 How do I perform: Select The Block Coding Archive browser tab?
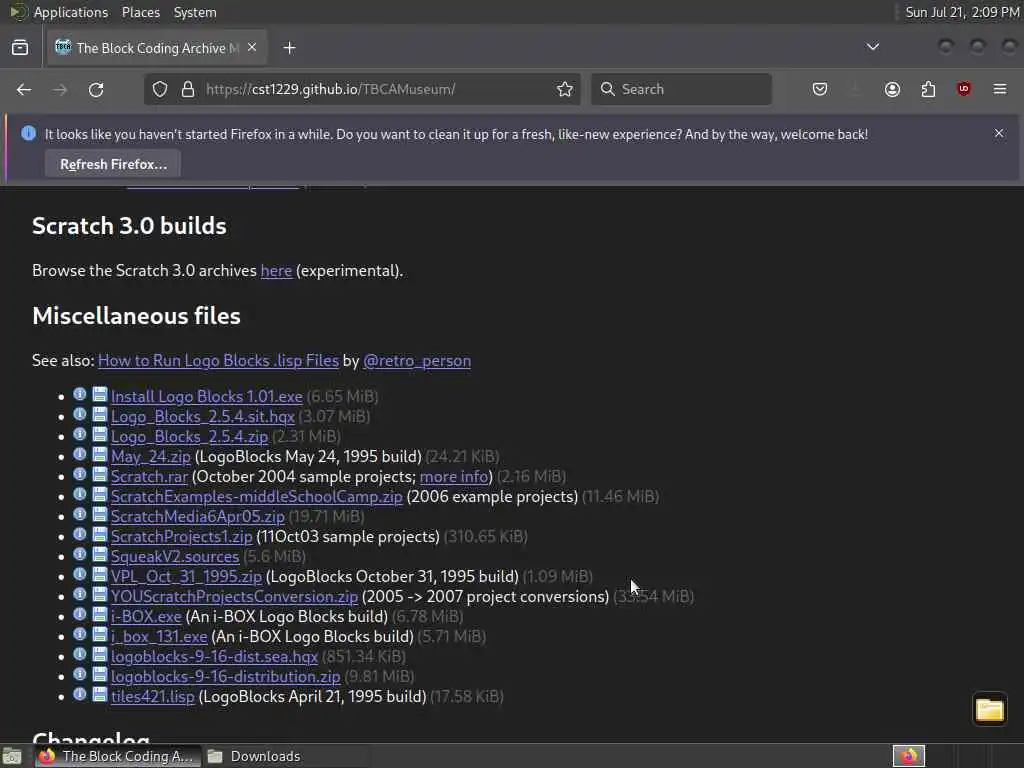157,48
